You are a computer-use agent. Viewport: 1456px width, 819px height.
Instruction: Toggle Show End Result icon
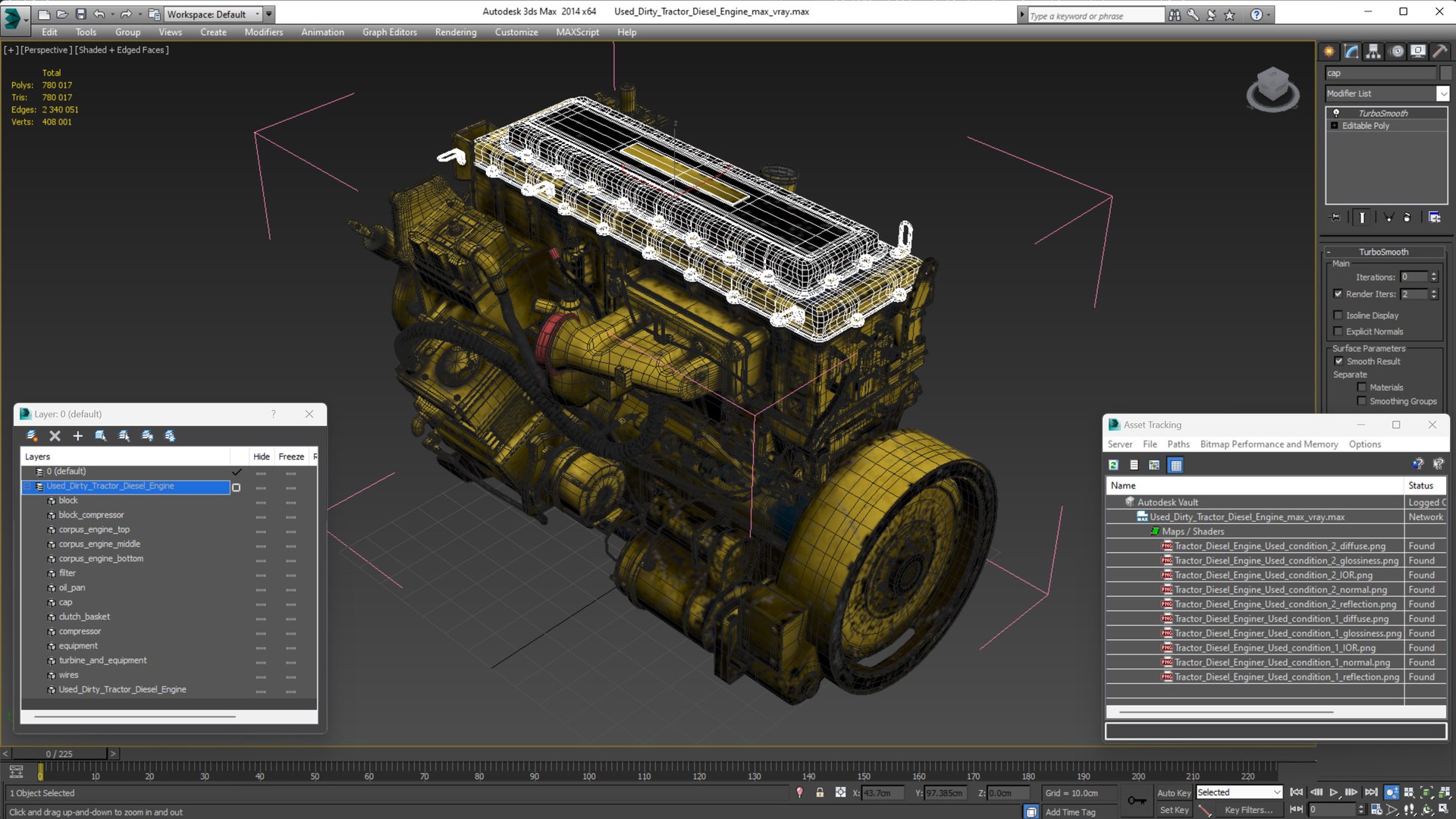pyautogui.click(x=1362, y=218)
